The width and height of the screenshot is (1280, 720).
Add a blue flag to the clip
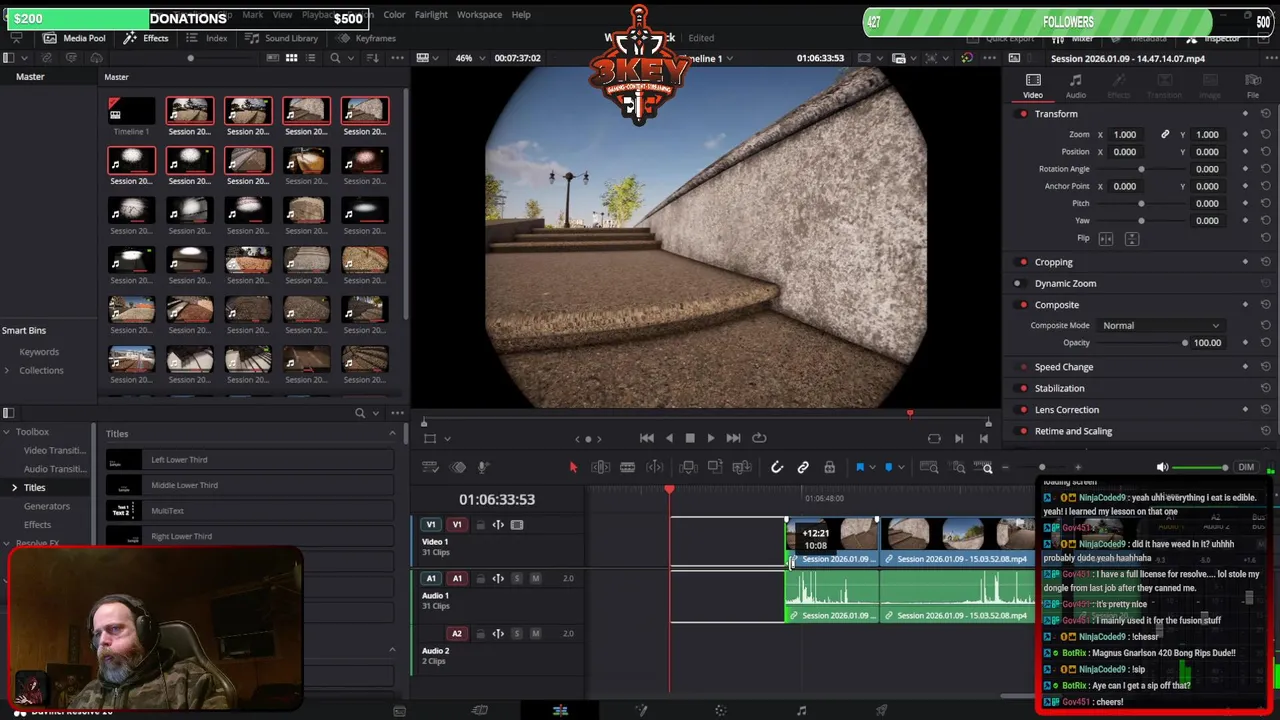pyautogui.click(x=859, y=467)
